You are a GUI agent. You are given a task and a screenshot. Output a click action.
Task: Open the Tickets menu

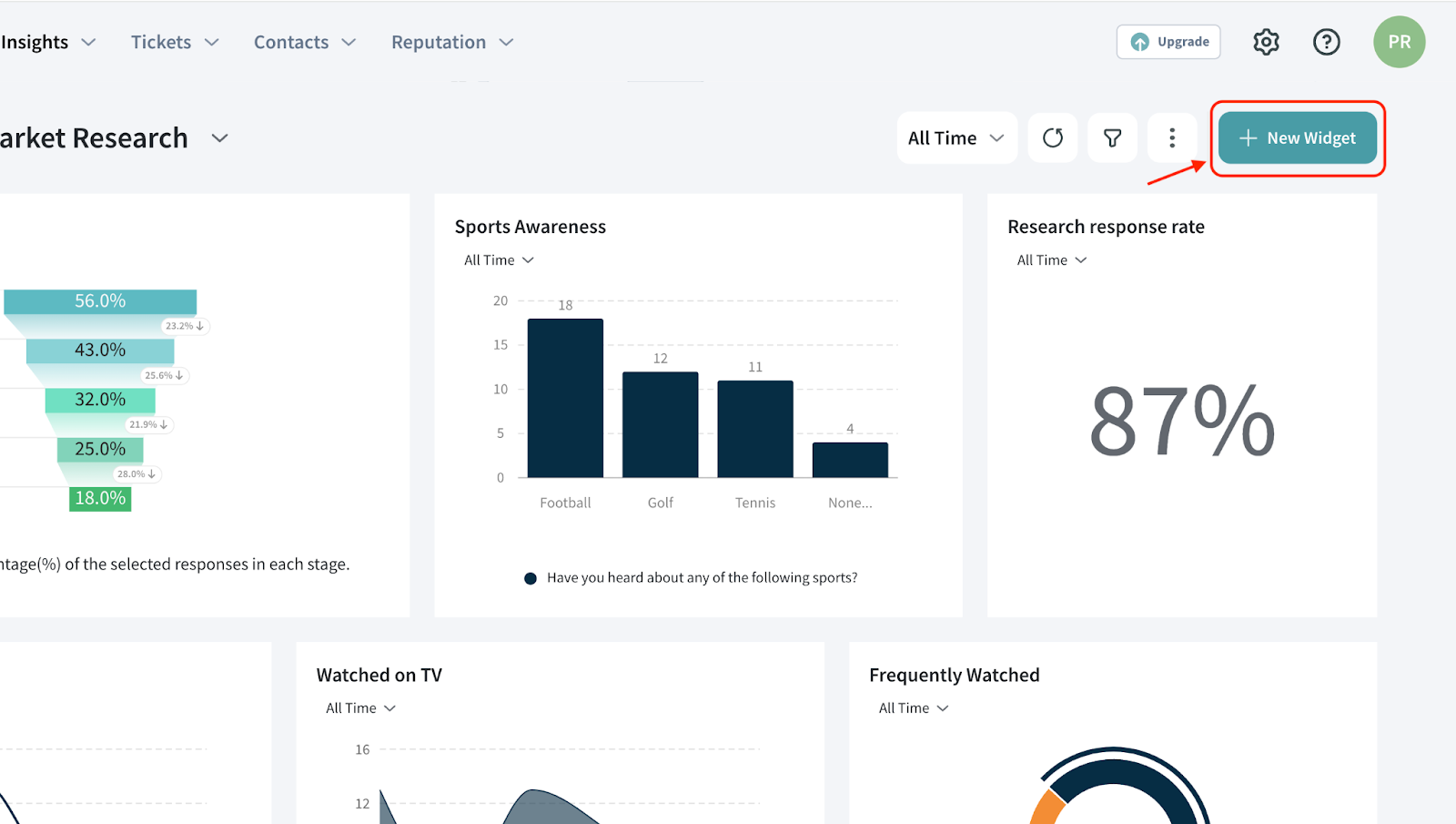(174, 42)
